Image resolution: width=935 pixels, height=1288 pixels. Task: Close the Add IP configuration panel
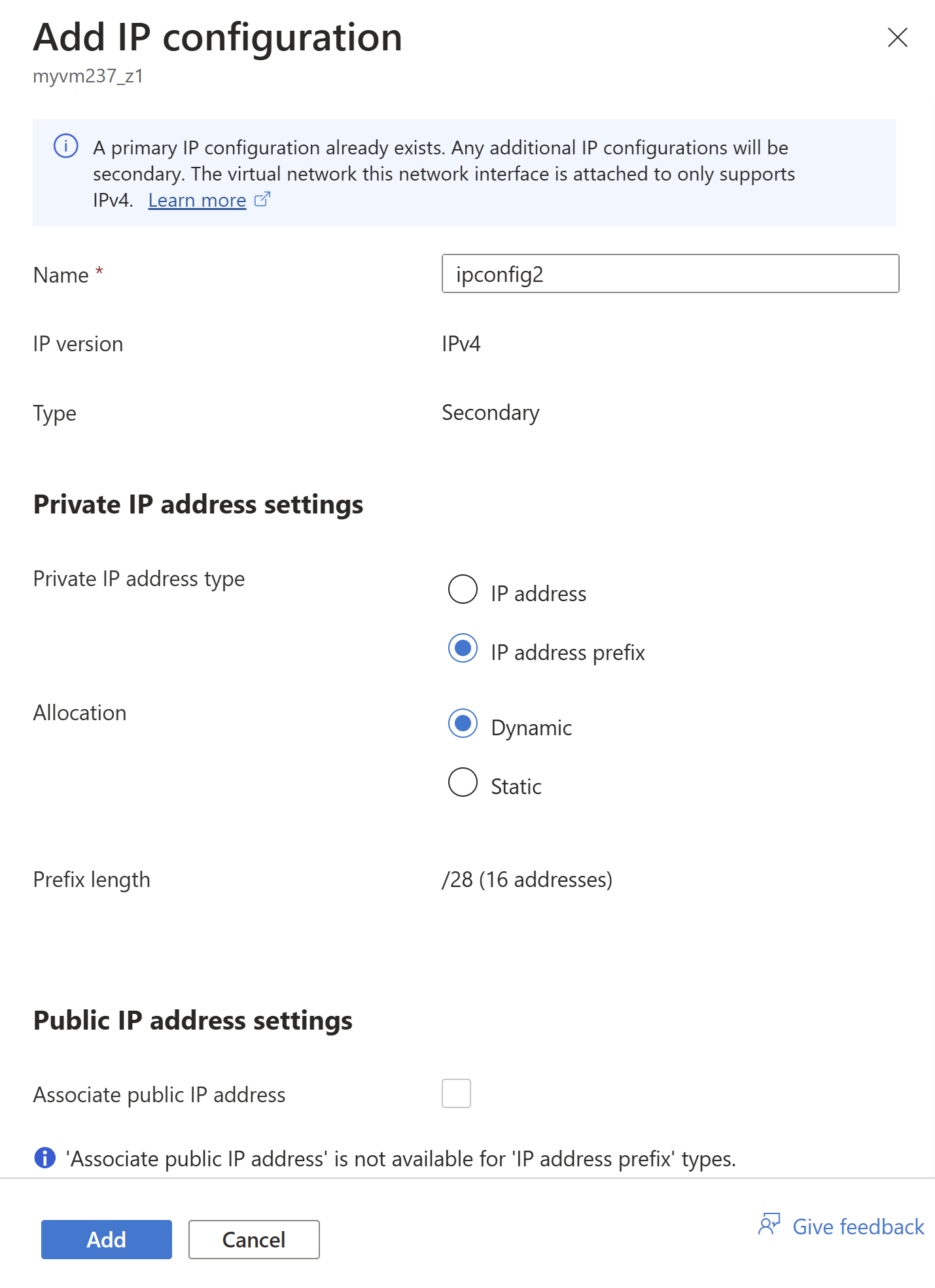pyautogui.click(x=897, y=37)
